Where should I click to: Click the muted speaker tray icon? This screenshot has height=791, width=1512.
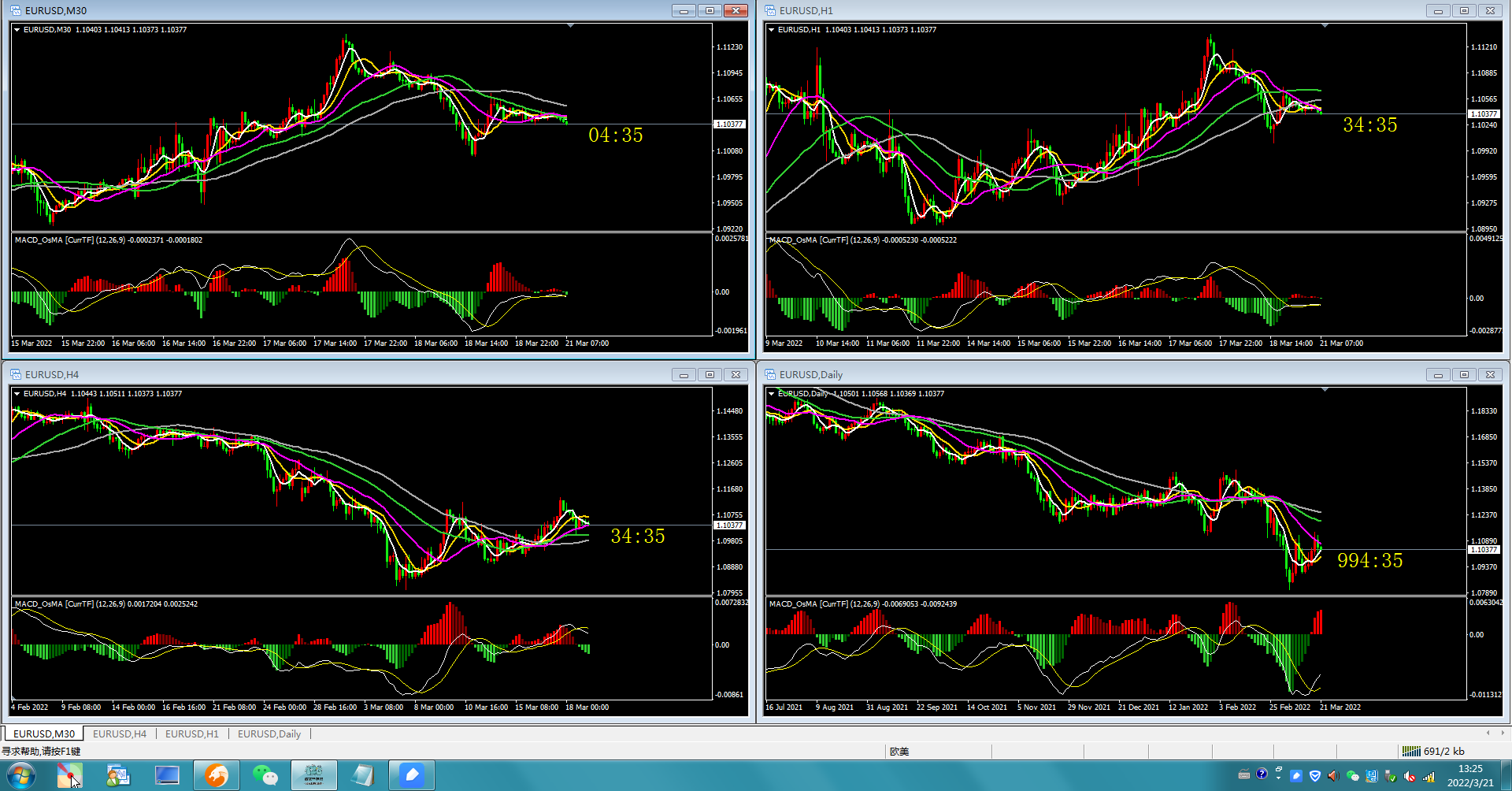click(1410, 776)
